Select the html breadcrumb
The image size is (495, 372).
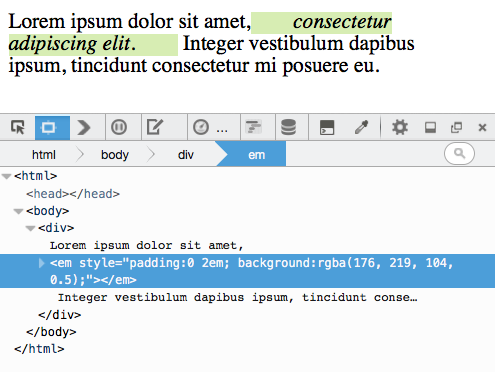coord(44,155)
